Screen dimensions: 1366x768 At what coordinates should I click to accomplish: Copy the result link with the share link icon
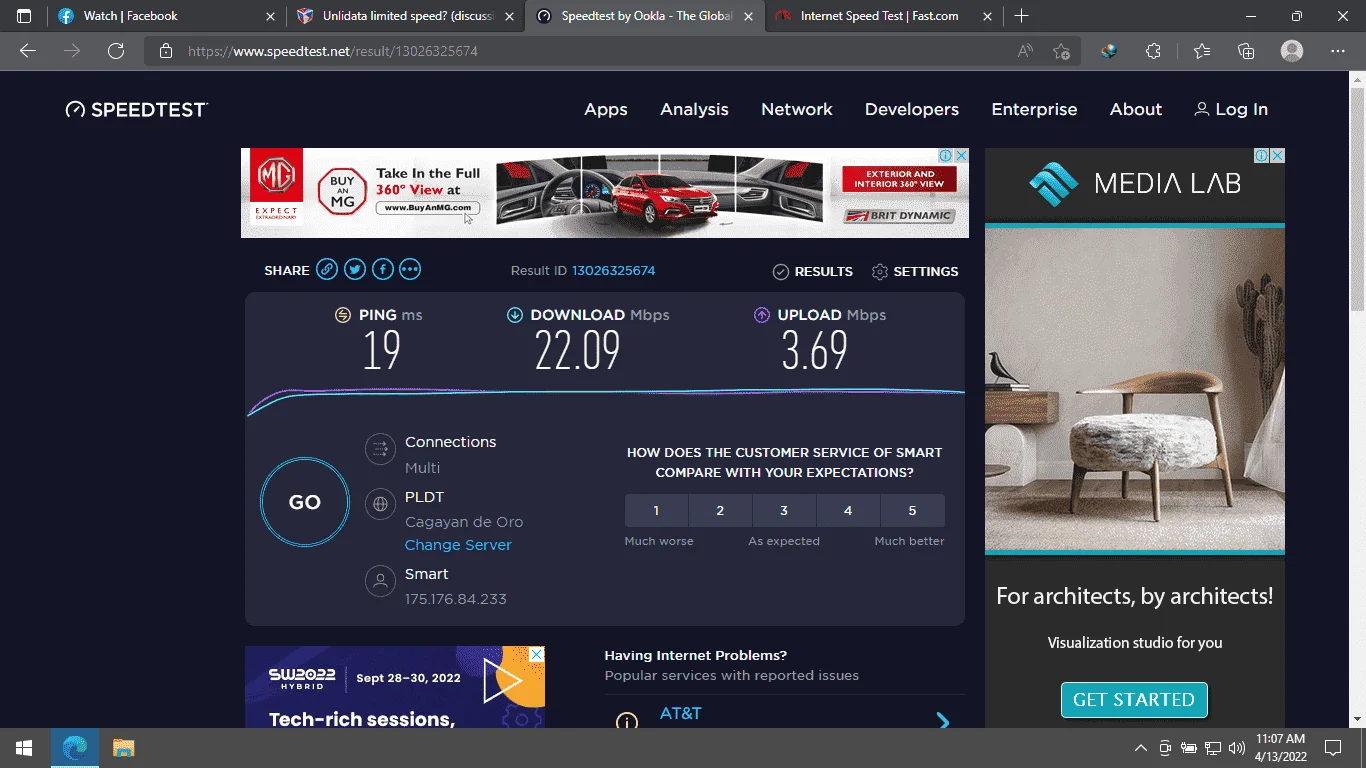[326, 270]
